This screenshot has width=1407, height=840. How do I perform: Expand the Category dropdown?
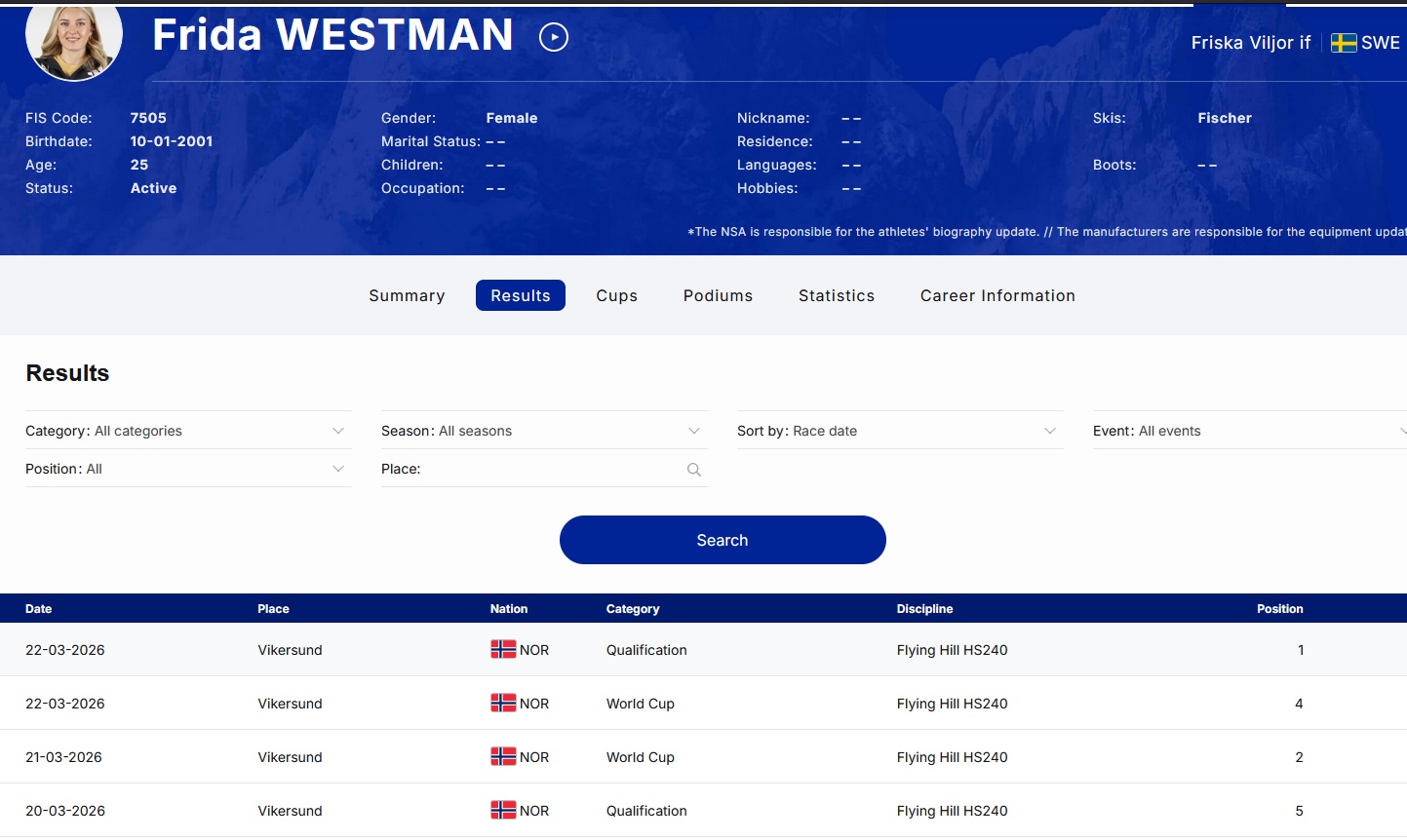pyautogui.click(x=188, y=431)
